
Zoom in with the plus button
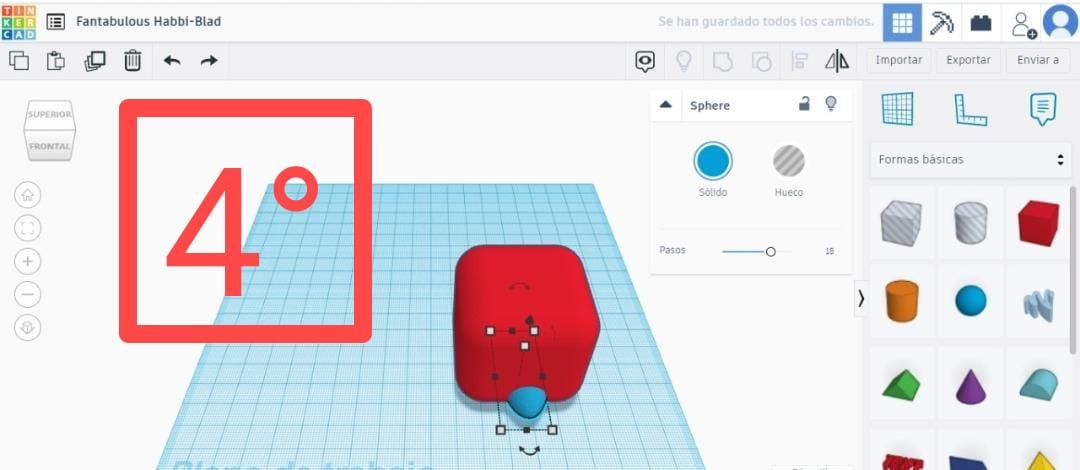point(28,261)
